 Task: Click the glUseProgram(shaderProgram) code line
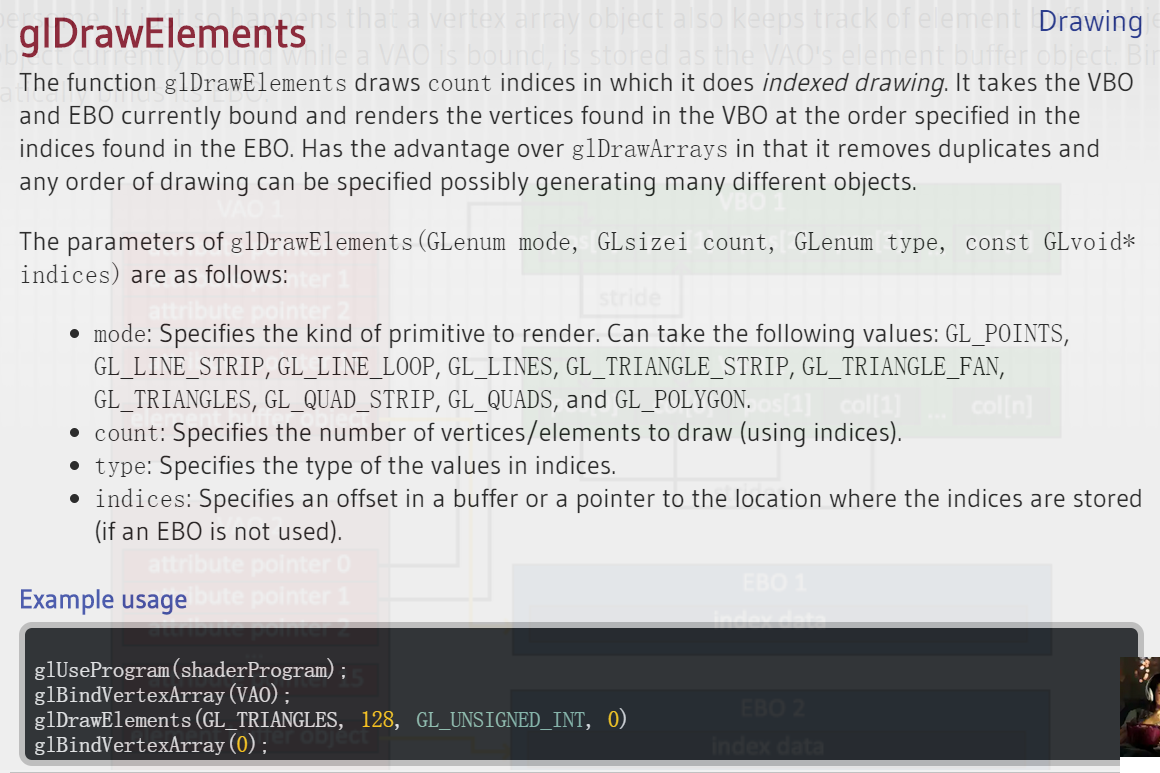point(190,670)
